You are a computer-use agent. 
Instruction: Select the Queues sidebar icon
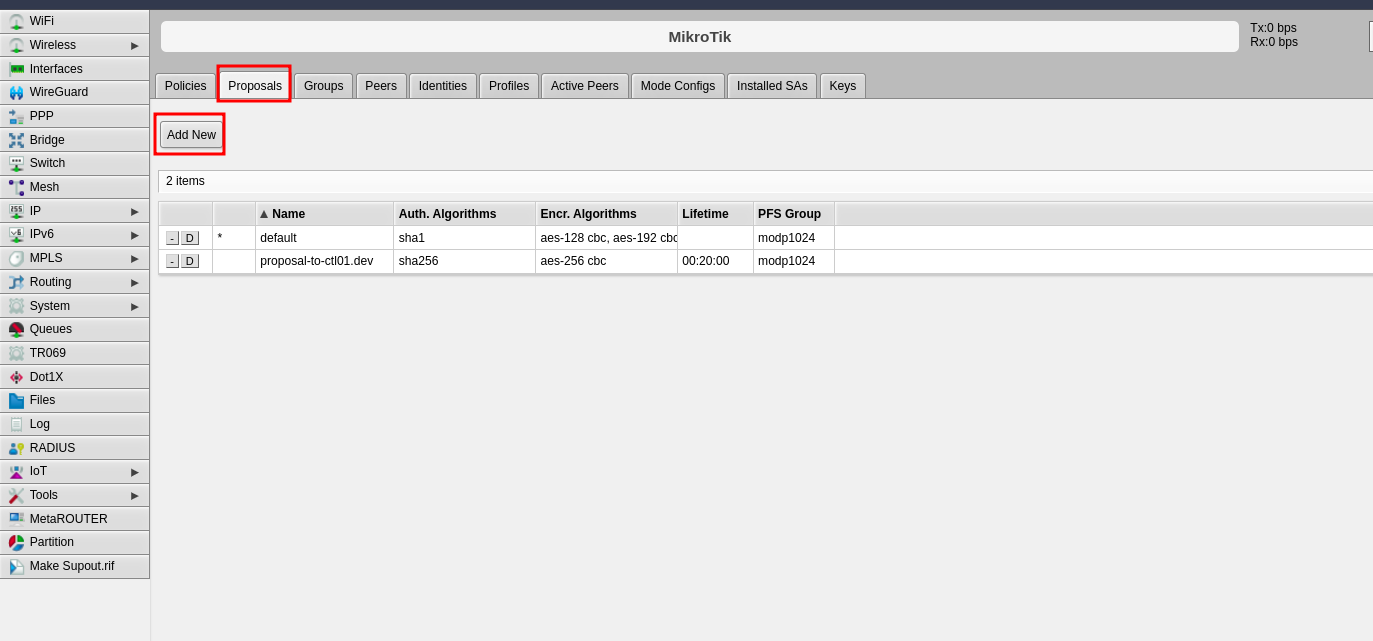click(x=16, y=330)
